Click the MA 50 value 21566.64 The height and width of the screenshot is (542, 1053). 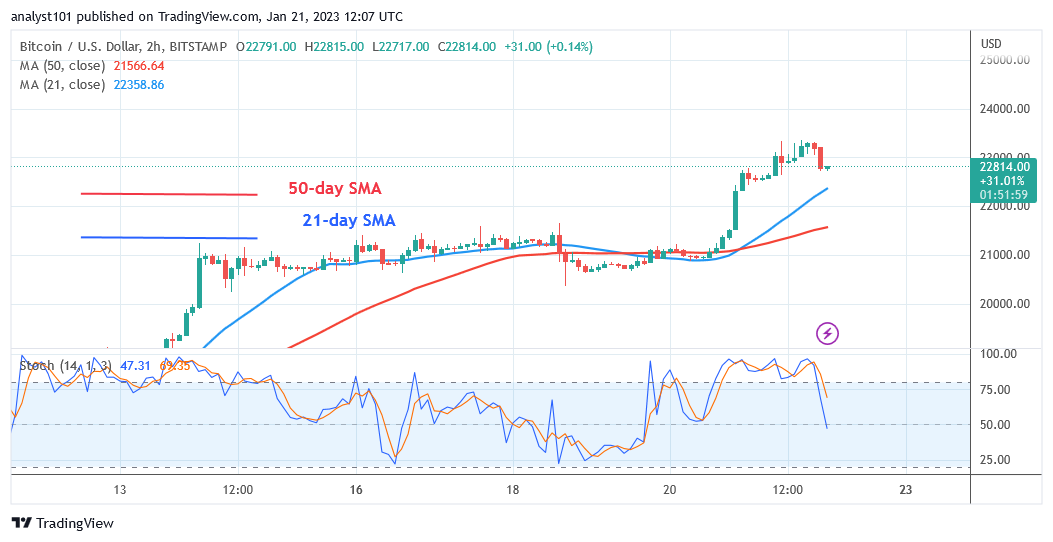tap(139, 66)
